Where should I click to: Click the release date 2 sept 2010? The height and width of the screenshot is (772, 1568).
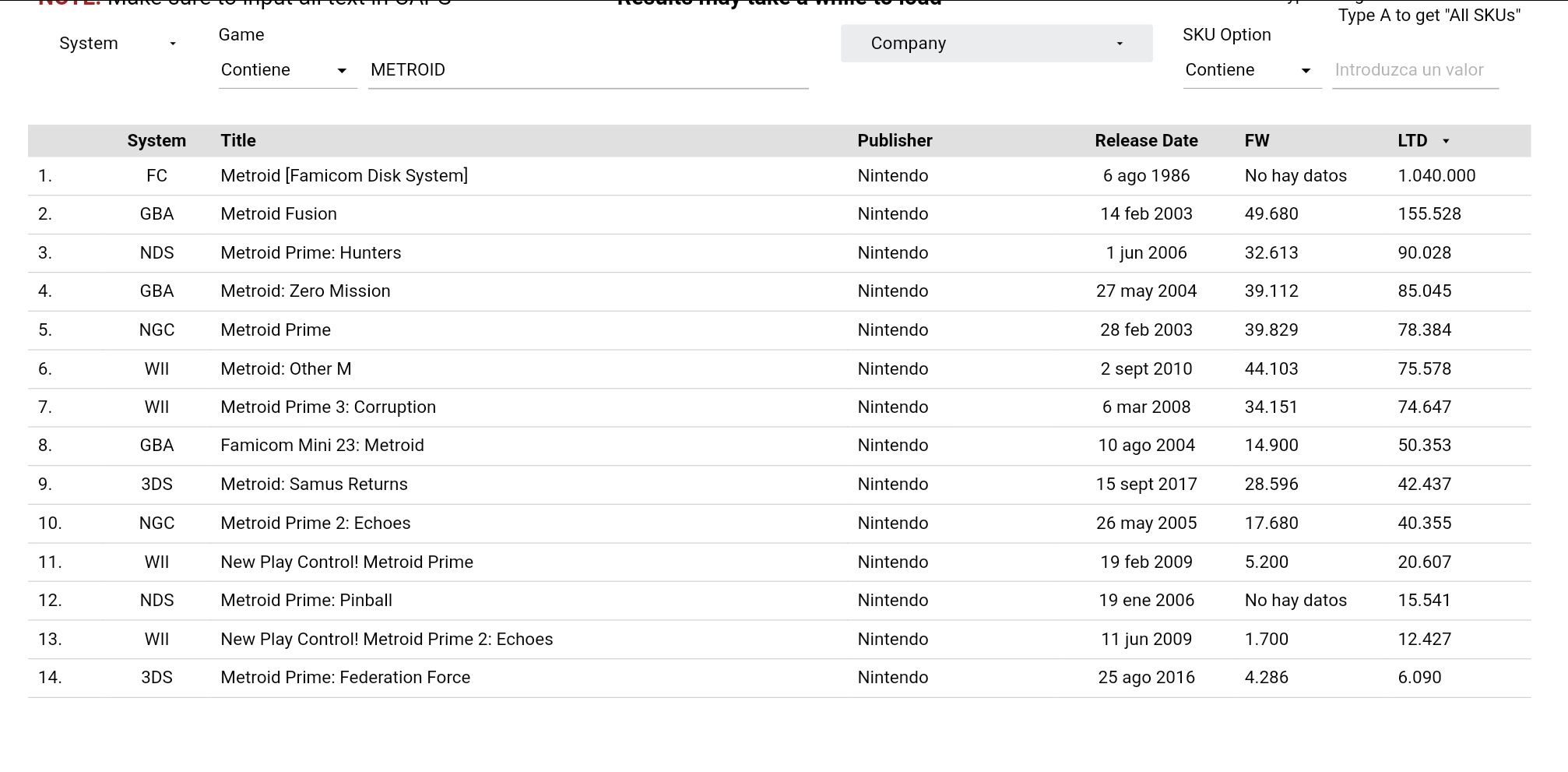[x=1146, y=369]
